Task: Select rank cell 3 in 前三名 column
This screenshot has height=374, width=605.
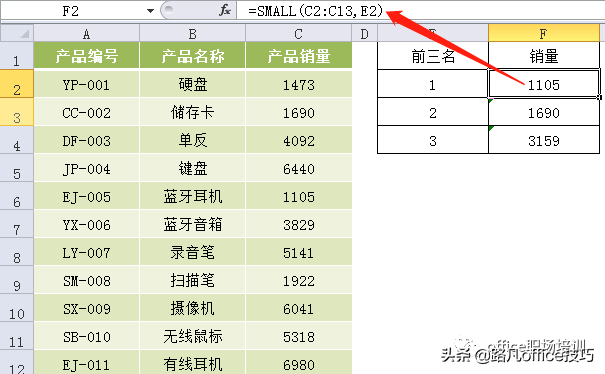Action: tap(433, 140)
